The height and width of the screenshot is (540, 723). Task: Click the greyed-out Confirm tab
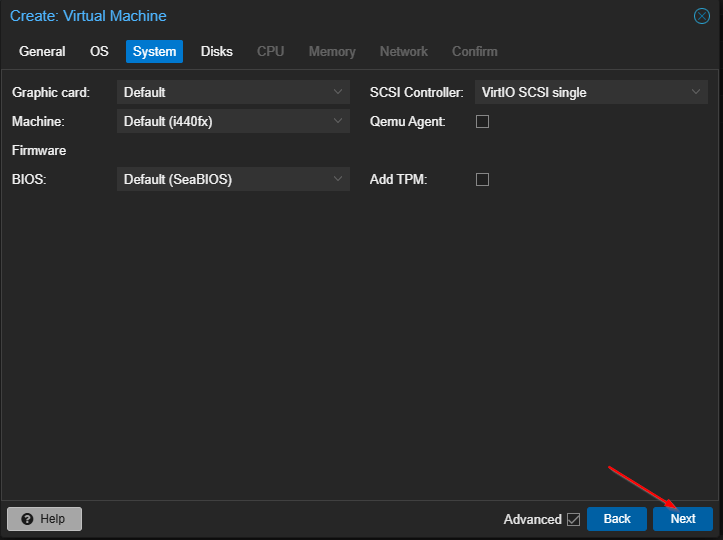pos(474,51)
